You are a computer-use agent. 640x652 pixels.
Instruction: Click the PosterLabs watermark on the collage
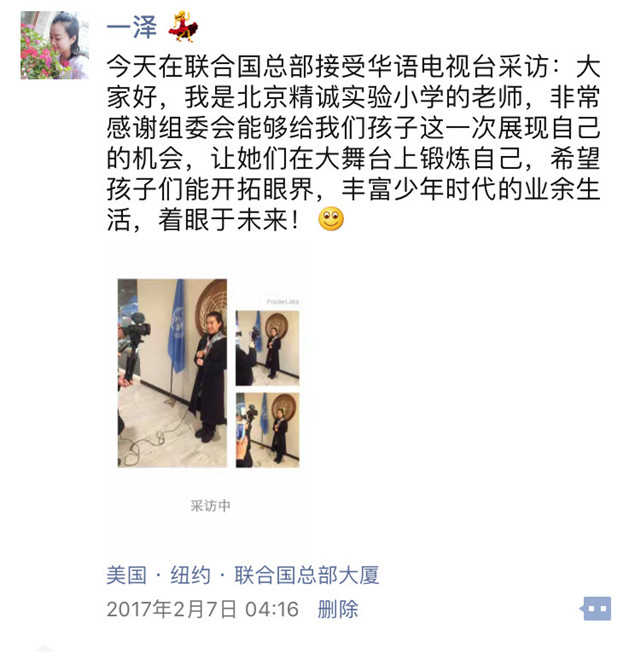point(282,301)
